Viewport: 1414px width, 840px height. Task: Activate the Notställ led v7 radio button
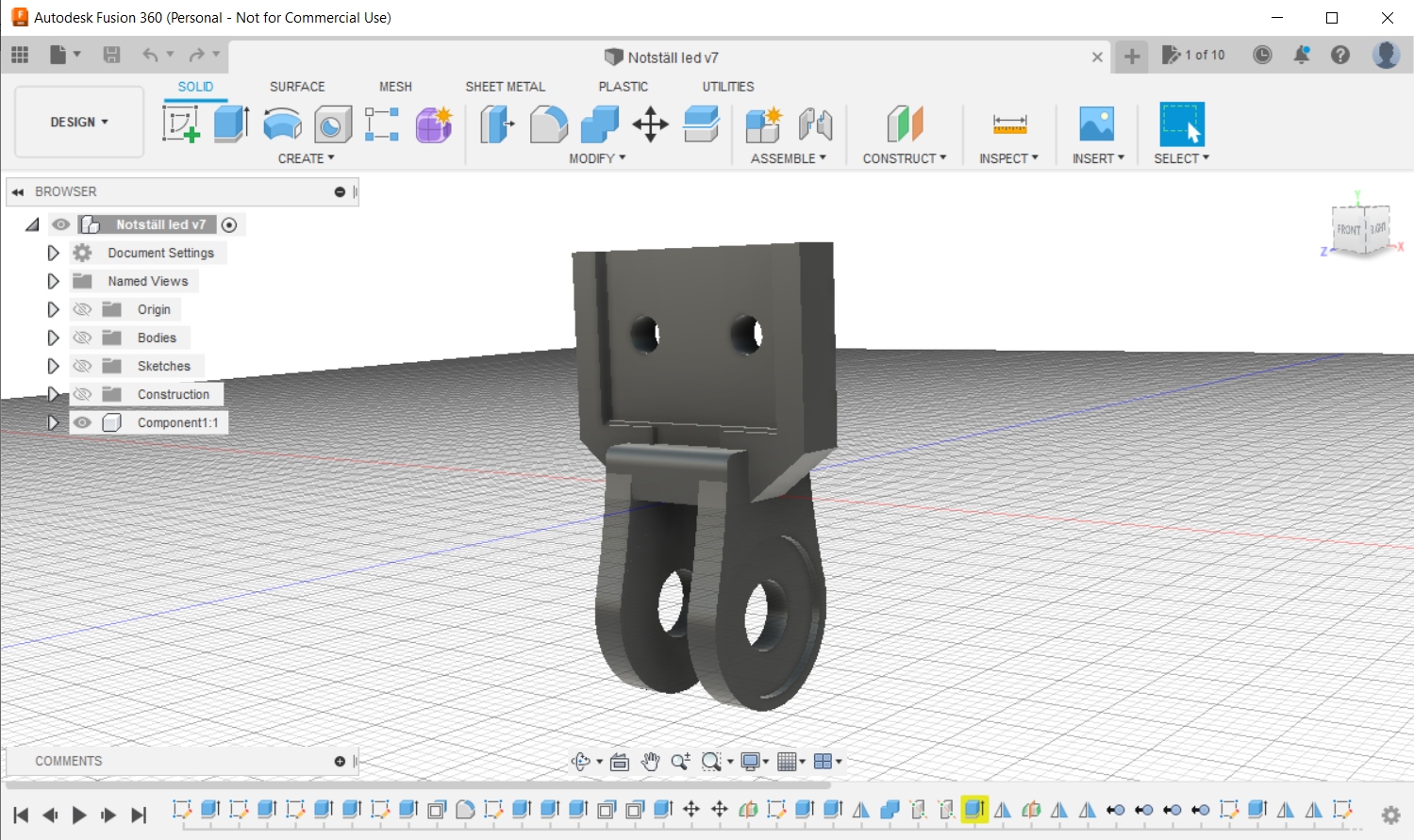point(229,224)
